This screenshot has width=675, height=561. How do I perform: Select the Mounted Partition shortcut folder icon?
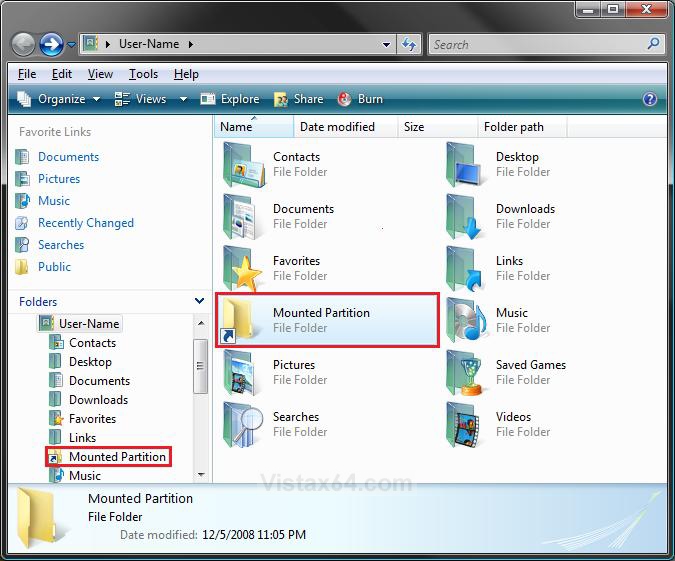coord(238,320)
